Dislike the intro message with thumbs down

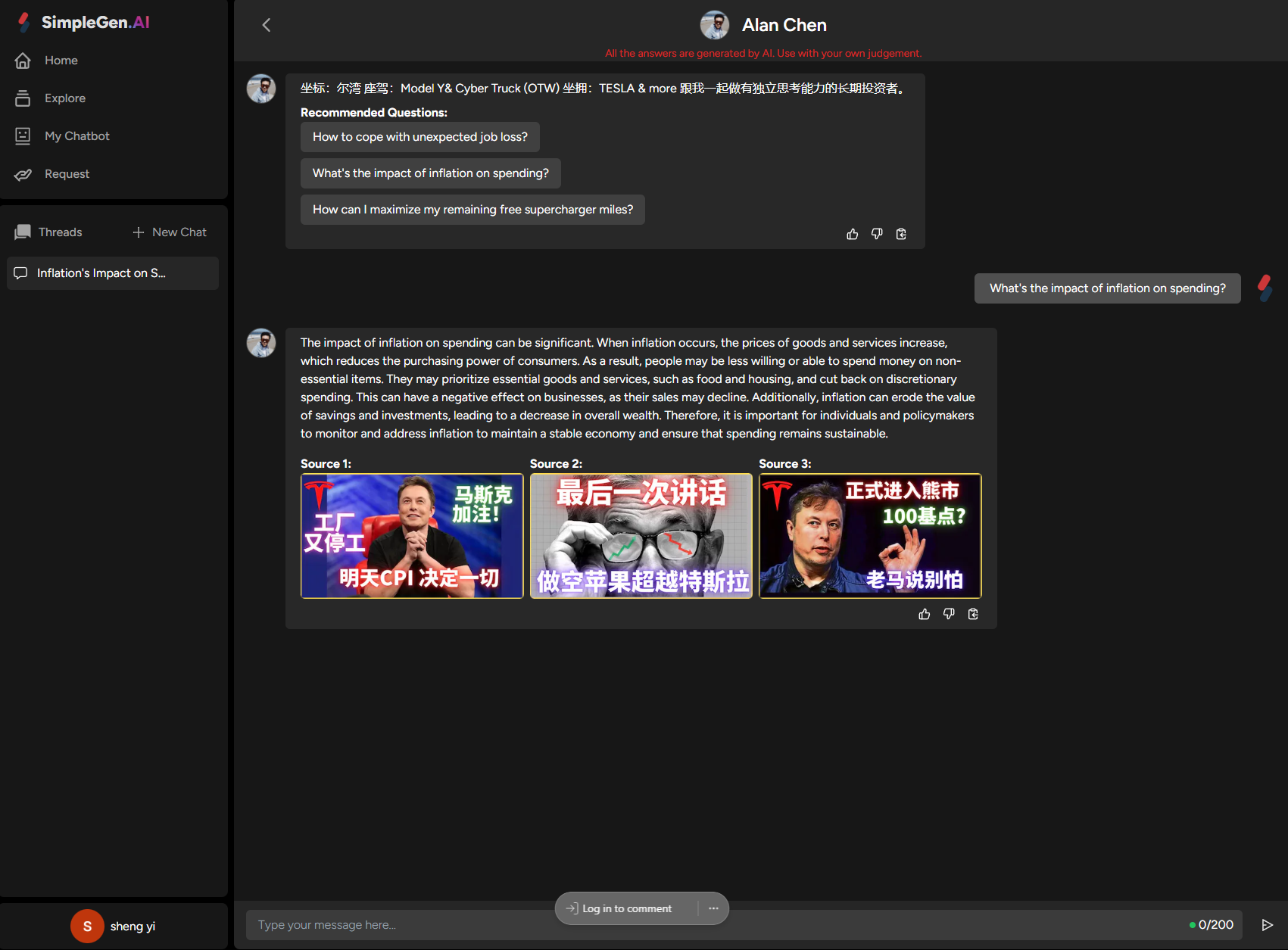coord(877,234)
